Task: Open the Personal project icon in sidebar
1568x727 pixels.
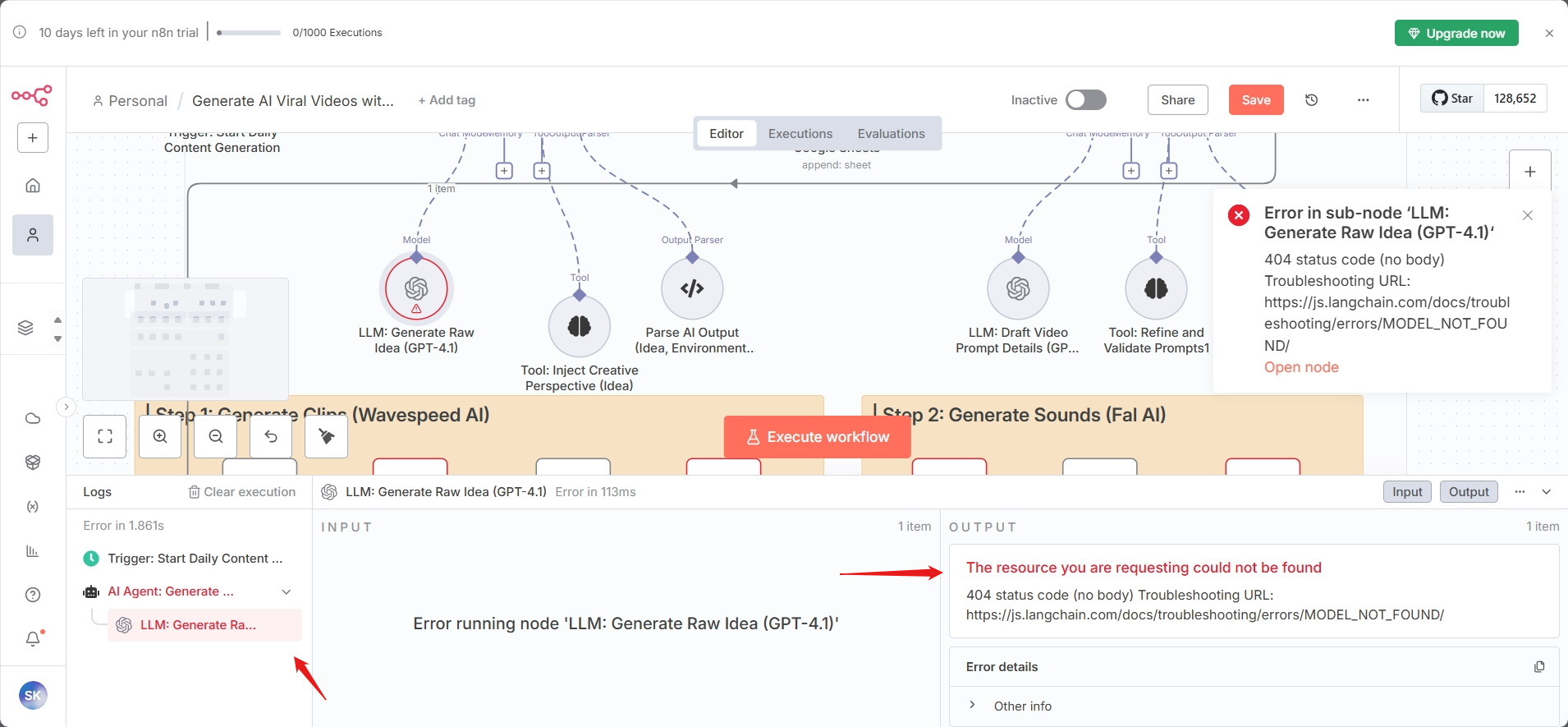Action: pyautogui.click(x=33, y=235)
